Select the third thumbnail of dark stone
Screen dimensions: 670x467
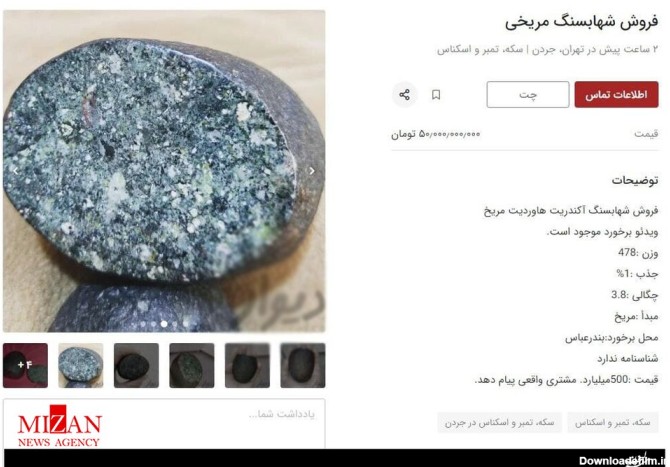136,365
